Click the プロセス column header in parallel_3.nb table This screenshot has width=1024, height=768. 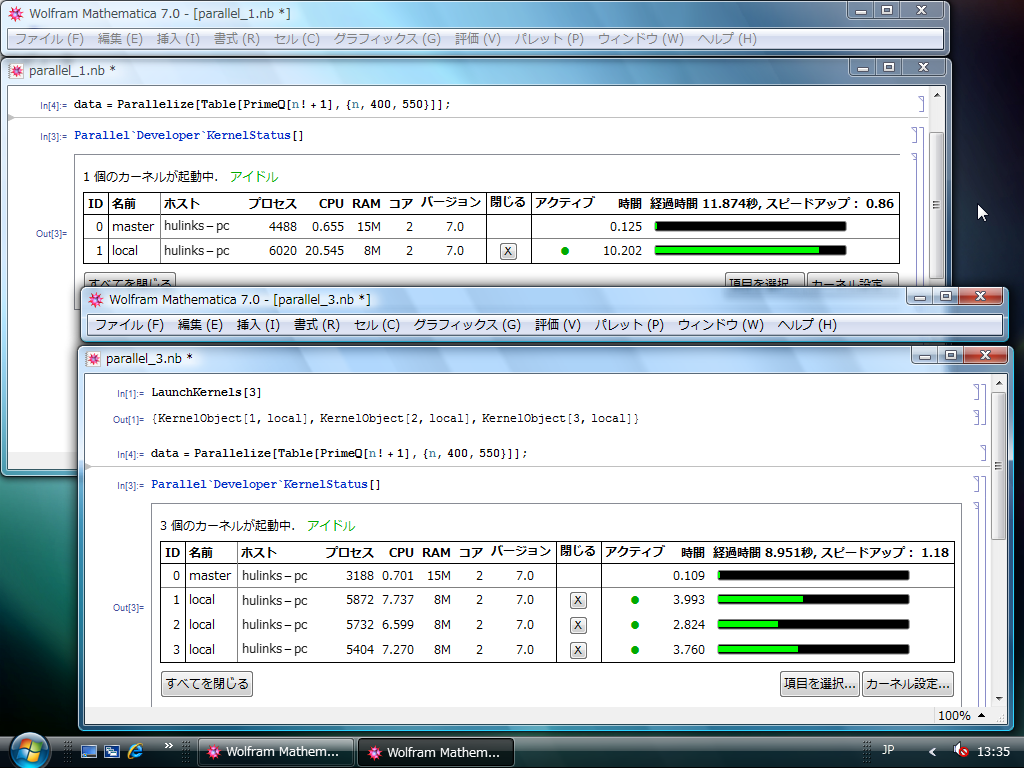coord(349,552)
